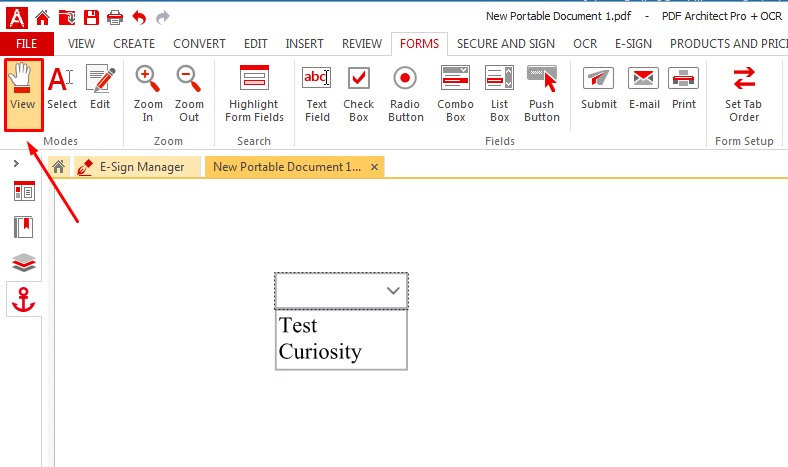Image resolution: width=788 pixels, height=467 pixels.
Task: Add a Print form button
Action: coord(684,87)
